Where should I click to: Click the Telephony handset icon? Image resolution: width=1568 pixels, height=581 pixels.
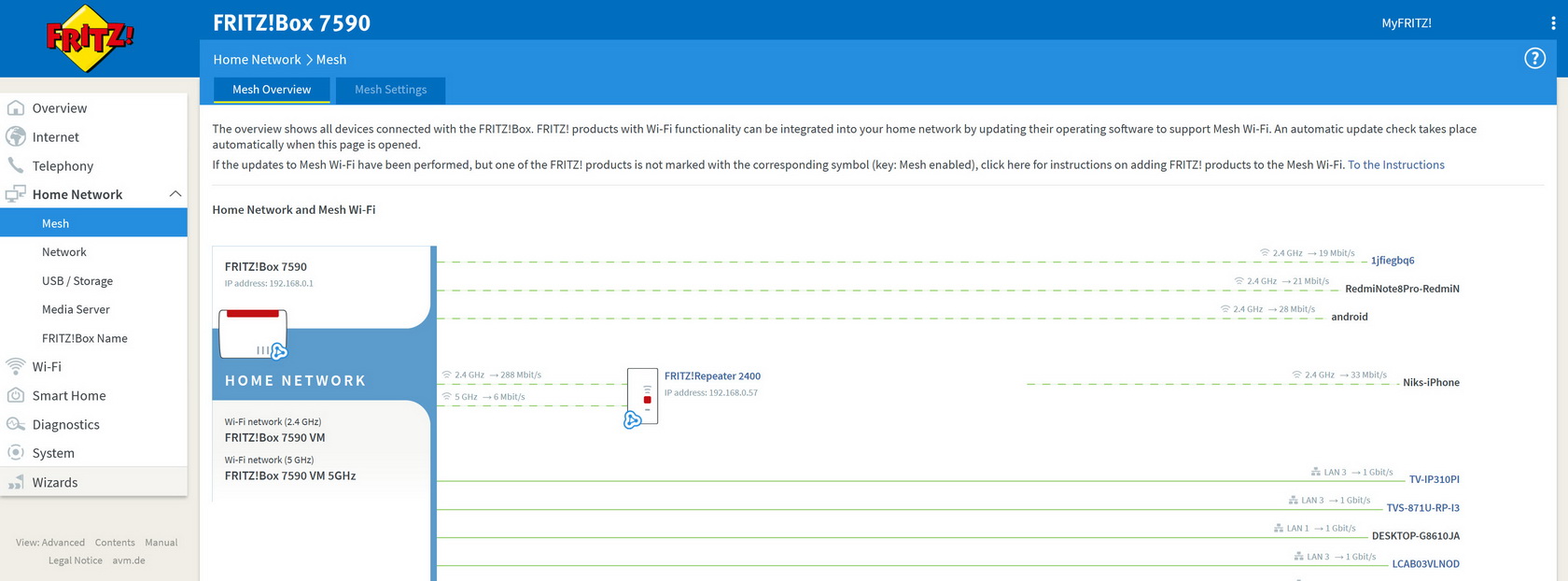pos(16,165)
